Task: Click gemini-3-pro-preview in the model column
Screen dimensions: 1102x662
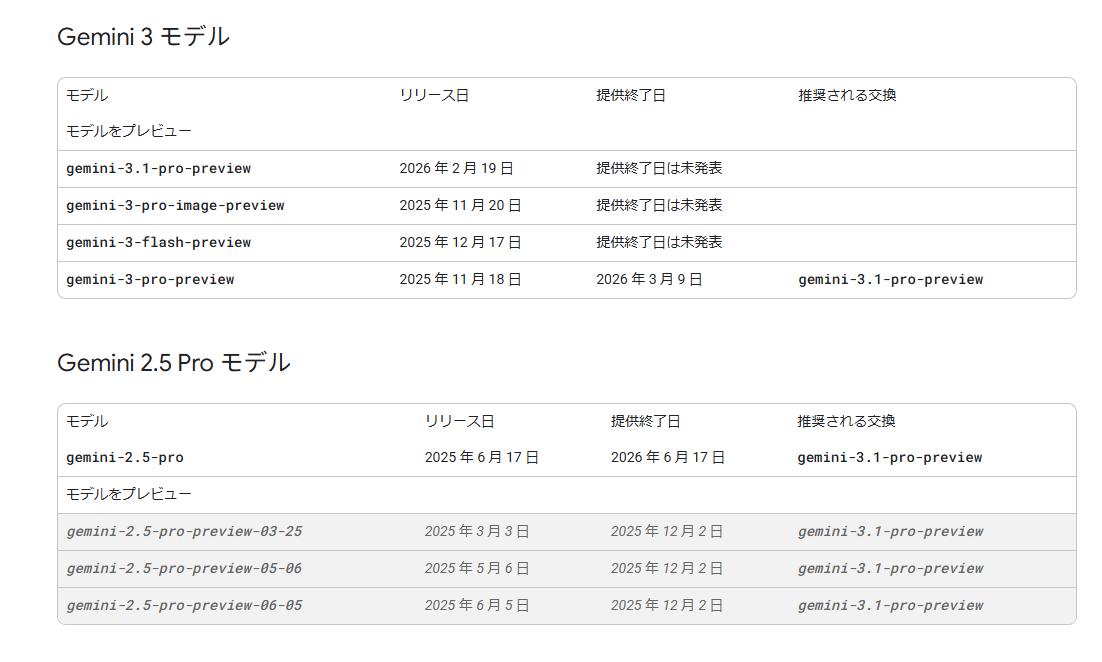Action: pyautogui.click(x=150, y=279)
